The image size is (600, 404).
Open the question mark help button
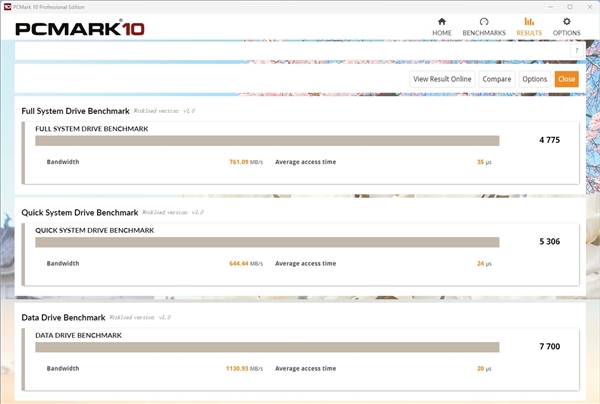[577, 50]
